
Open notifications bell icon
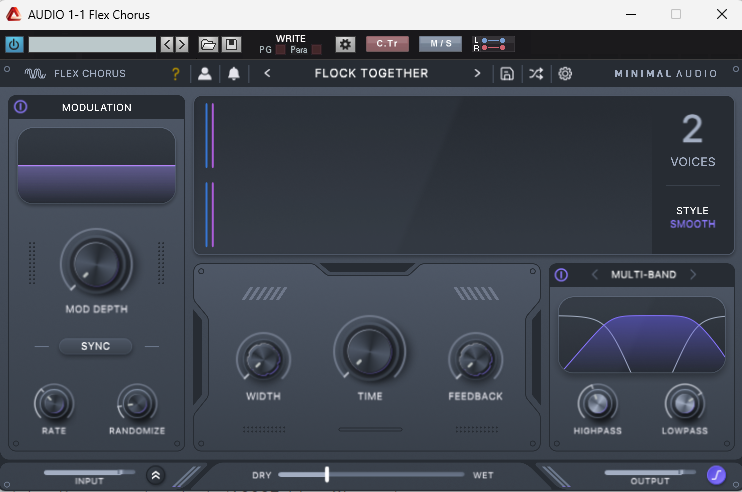pos(234,73)
